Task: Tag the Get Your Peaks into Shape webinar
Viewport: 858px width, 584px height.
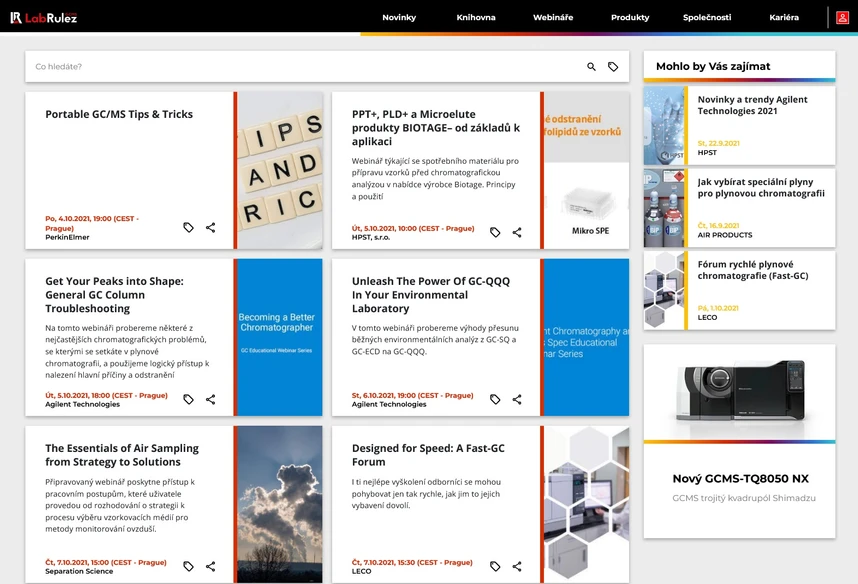Action: click(188, 400)
